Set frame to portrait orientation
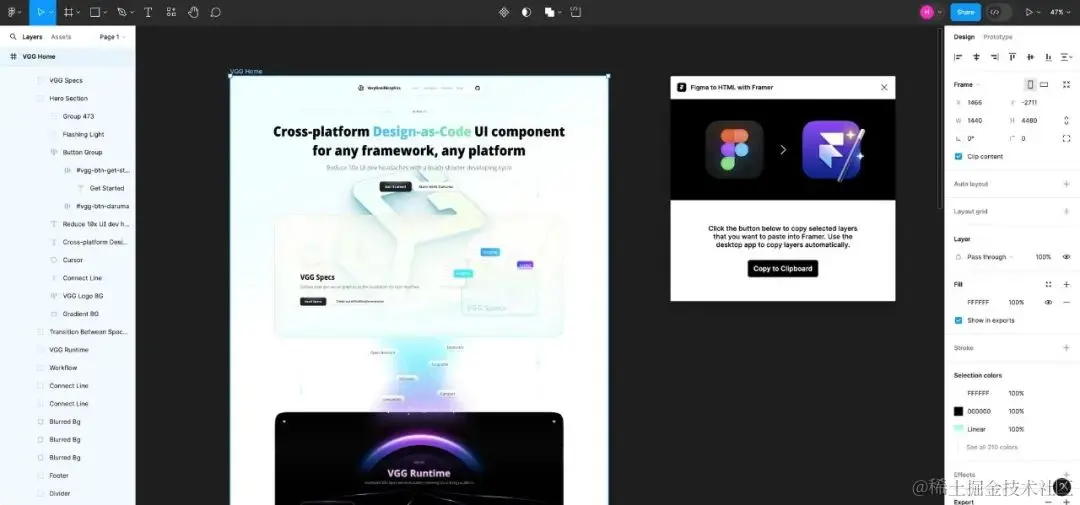The image size is (1080, 505). (x=1030, y=85)
